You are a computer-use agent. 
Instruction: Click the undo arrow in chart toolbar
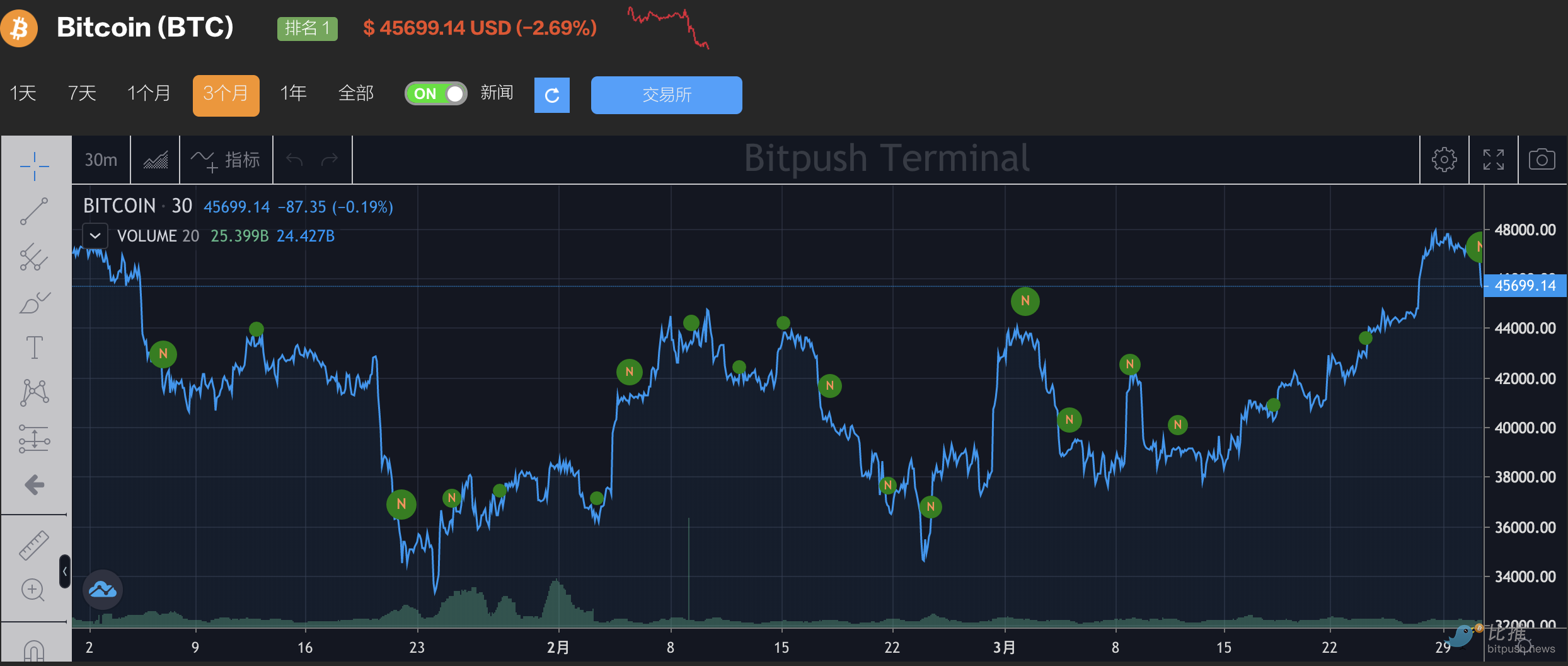pyautogui.click(x=294, y=160)
